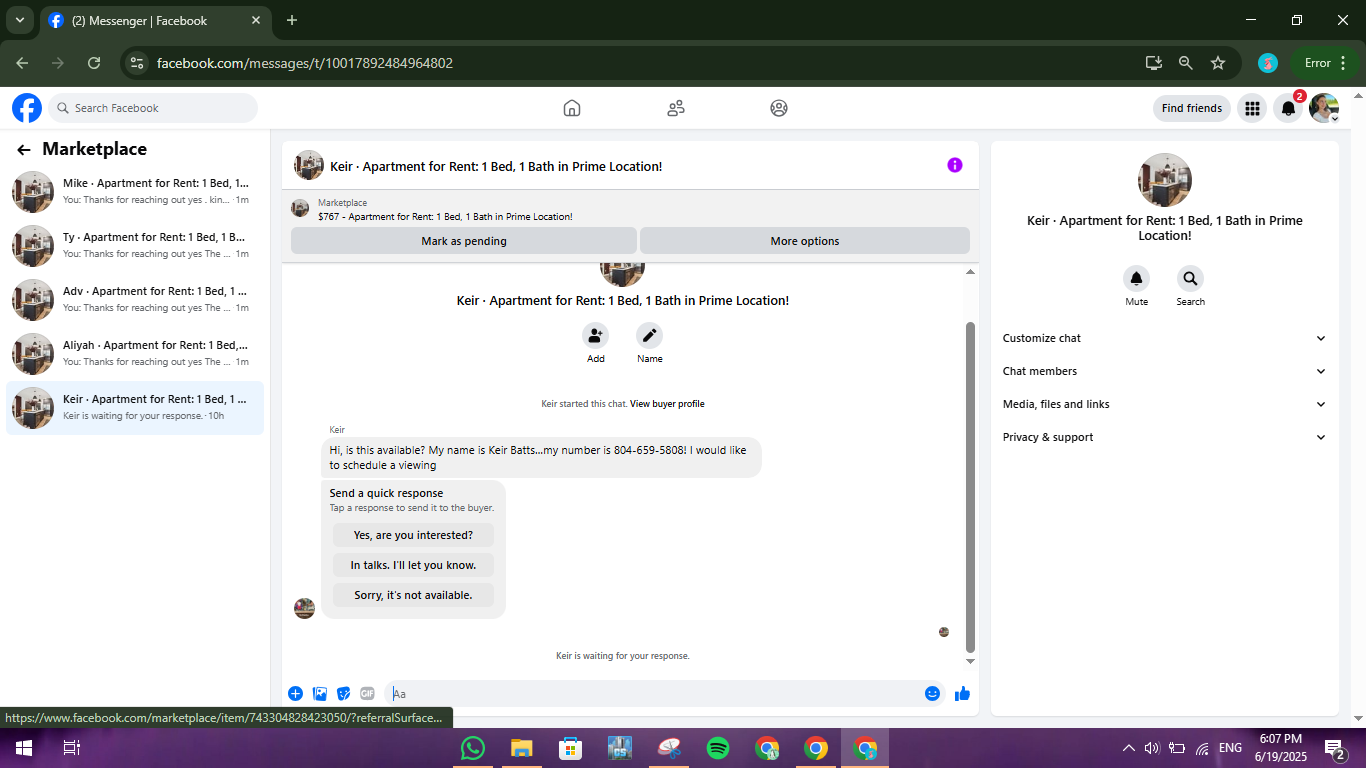Expand Chat members section
This screenshot has height=768, width=1366.
pyautogui.click(x=1165, y=371)
